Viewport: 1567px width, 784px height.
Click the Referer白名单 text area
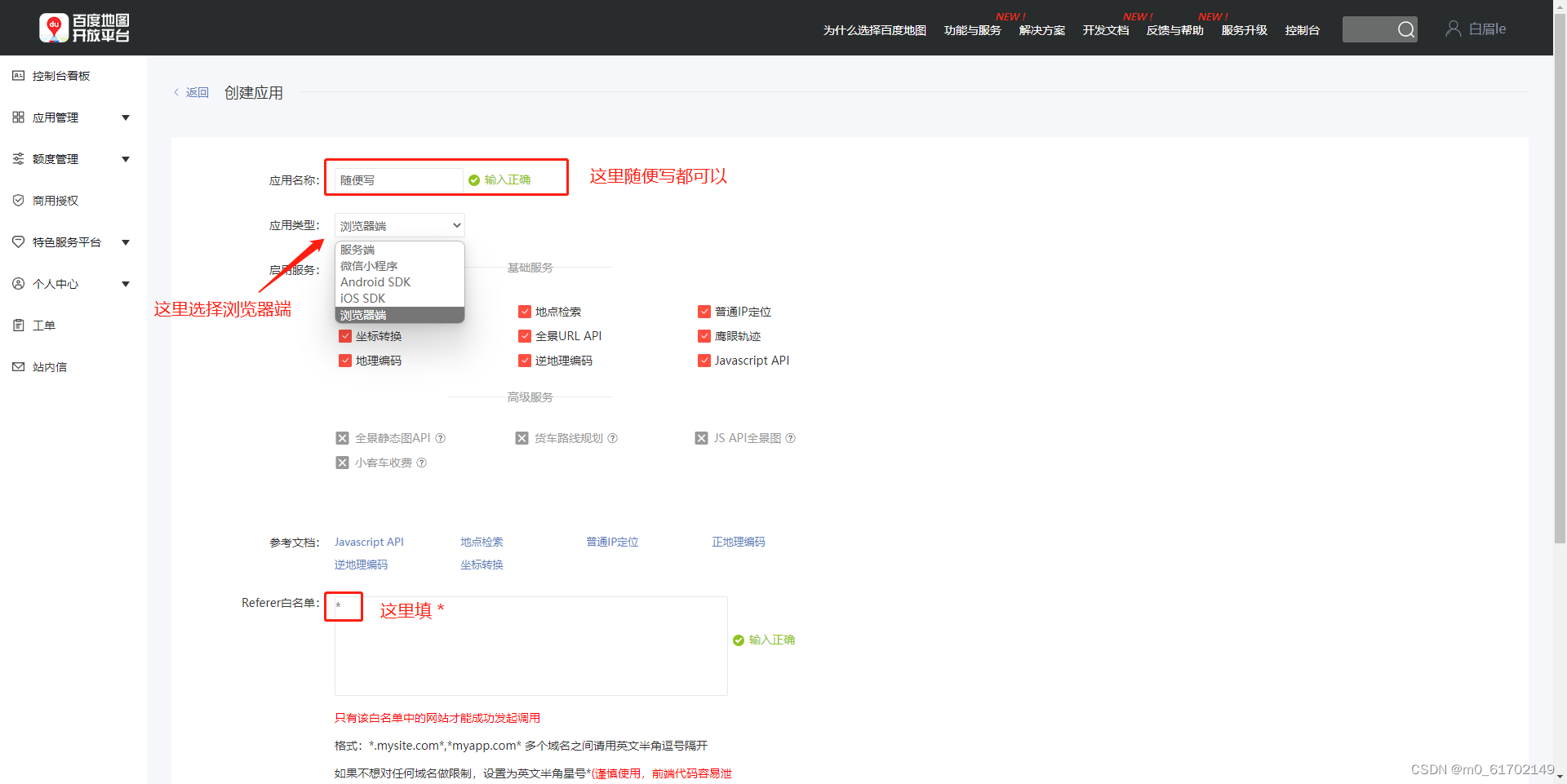(531, 646)
